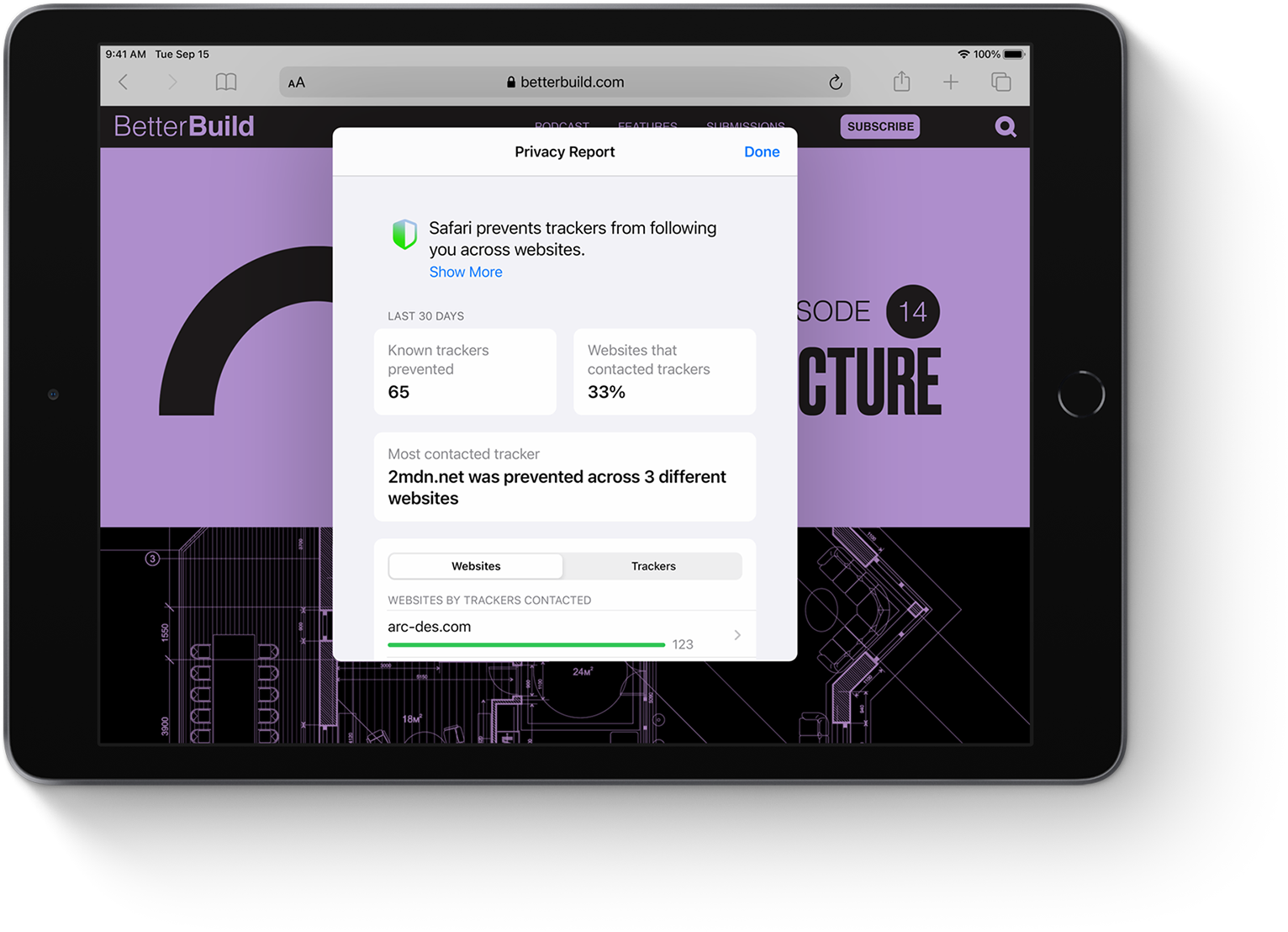Click the Privacy Report shield icon
This screenshot has height=932, width=1288.
404,235
